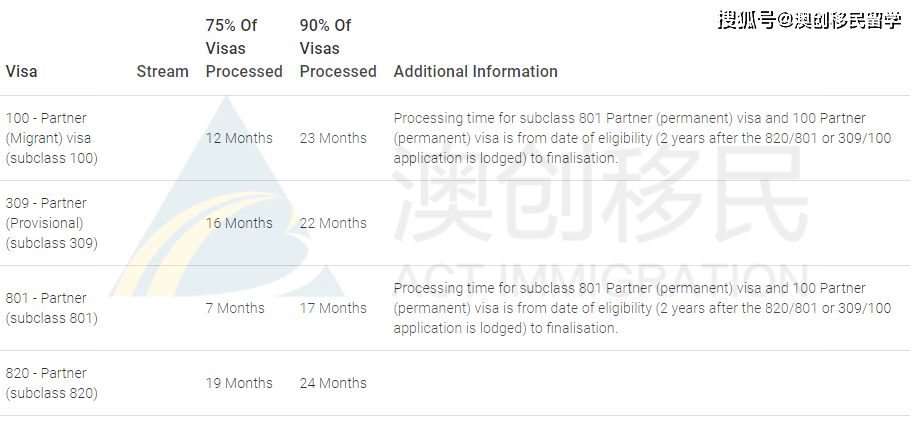The image size is (922, 422).
Task: Click the 801 - Partner (subclass 801) label
Action: tap(52, 308)
